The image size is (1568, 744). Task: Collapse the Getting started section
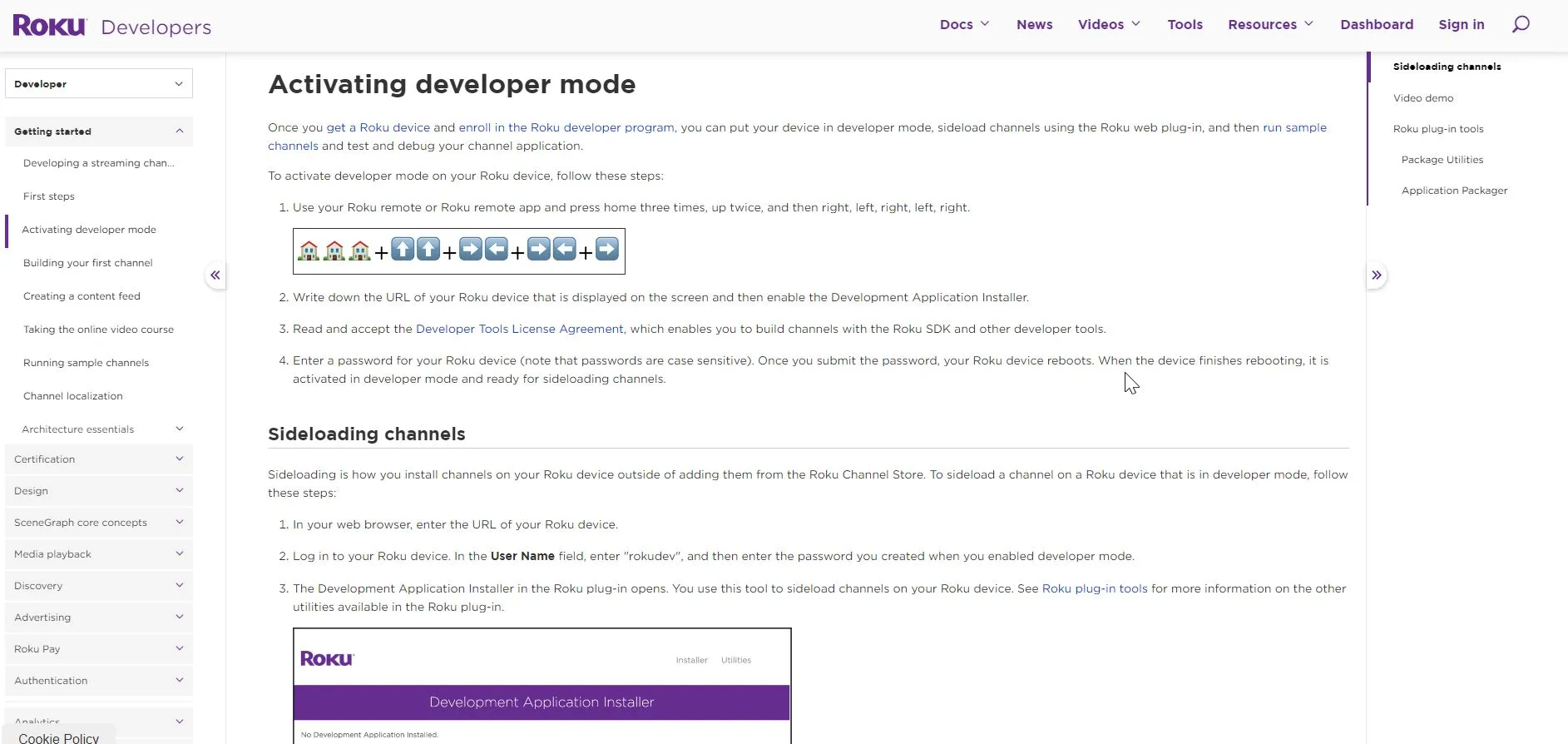(99, 131)
